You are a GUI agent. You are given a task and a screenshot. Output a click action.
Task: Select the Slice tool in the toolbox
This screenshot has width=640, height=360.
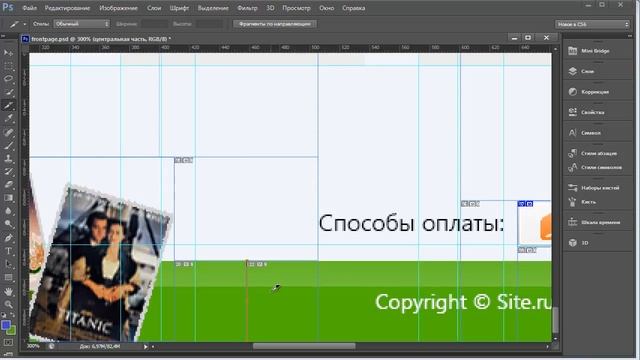click(9, 105)
